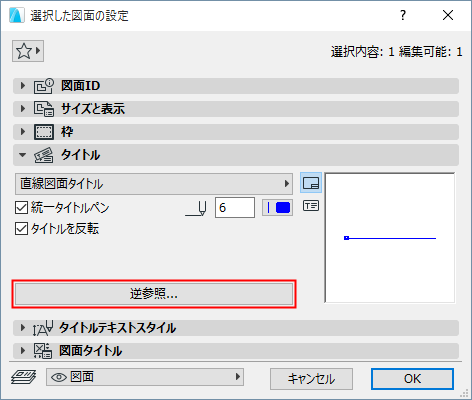Select the title text preview icon
The height and width of the screenshot is (400, 472).
pyautogui.click(x=311, y=206)
